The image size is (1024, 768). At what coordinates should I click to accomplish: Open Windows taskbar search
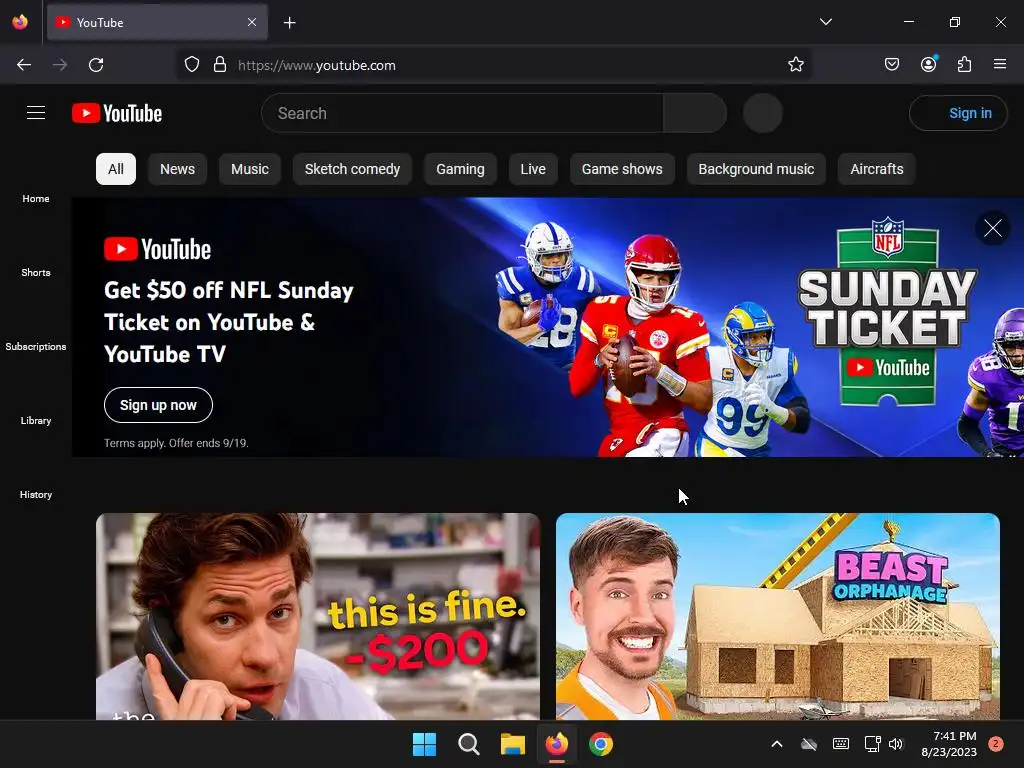click(469, 744)
